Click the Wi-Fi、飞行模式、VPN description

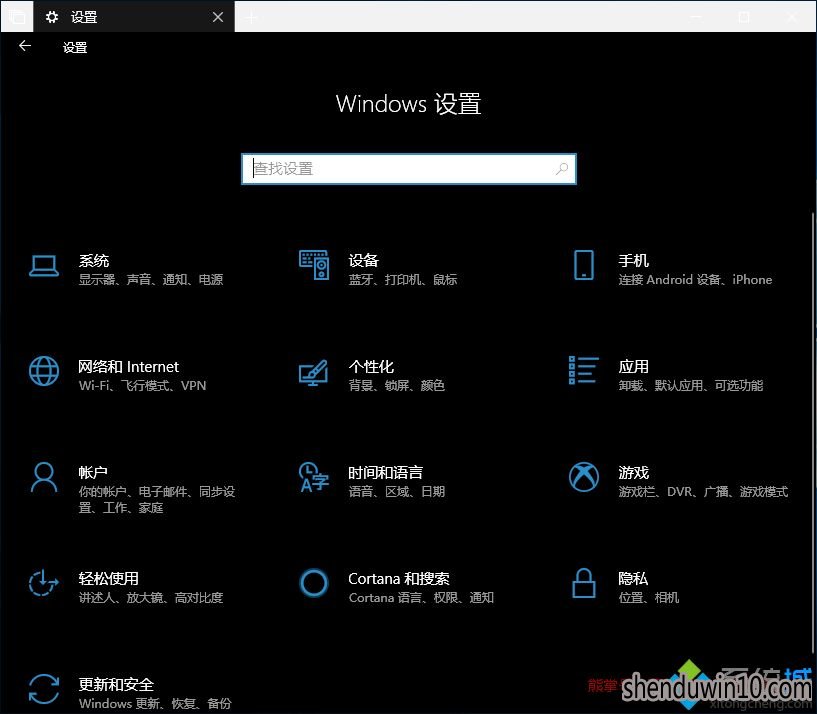(x=143, y=386)
